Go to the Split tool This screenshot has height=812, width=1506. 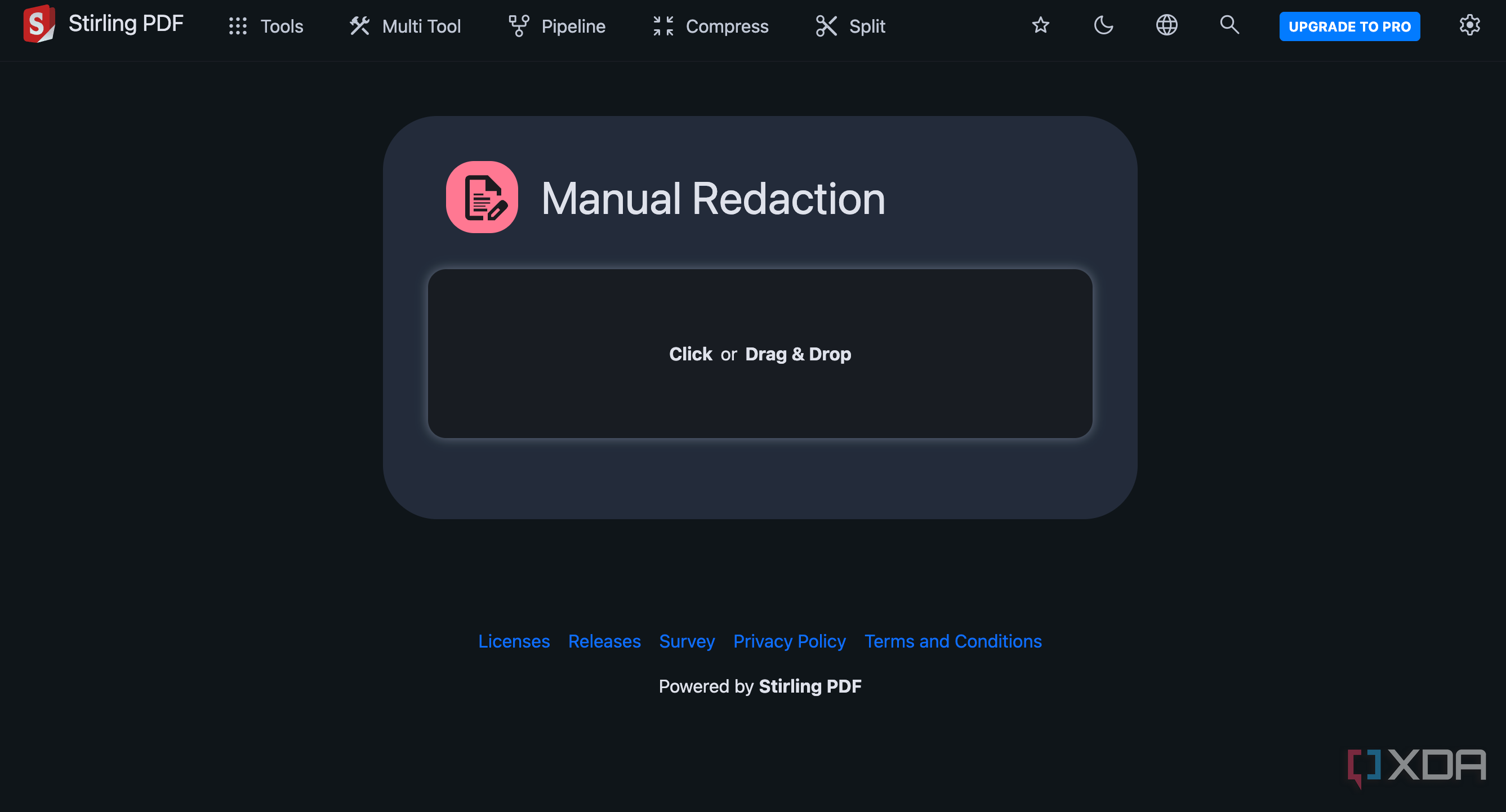(x=850, y=26)
